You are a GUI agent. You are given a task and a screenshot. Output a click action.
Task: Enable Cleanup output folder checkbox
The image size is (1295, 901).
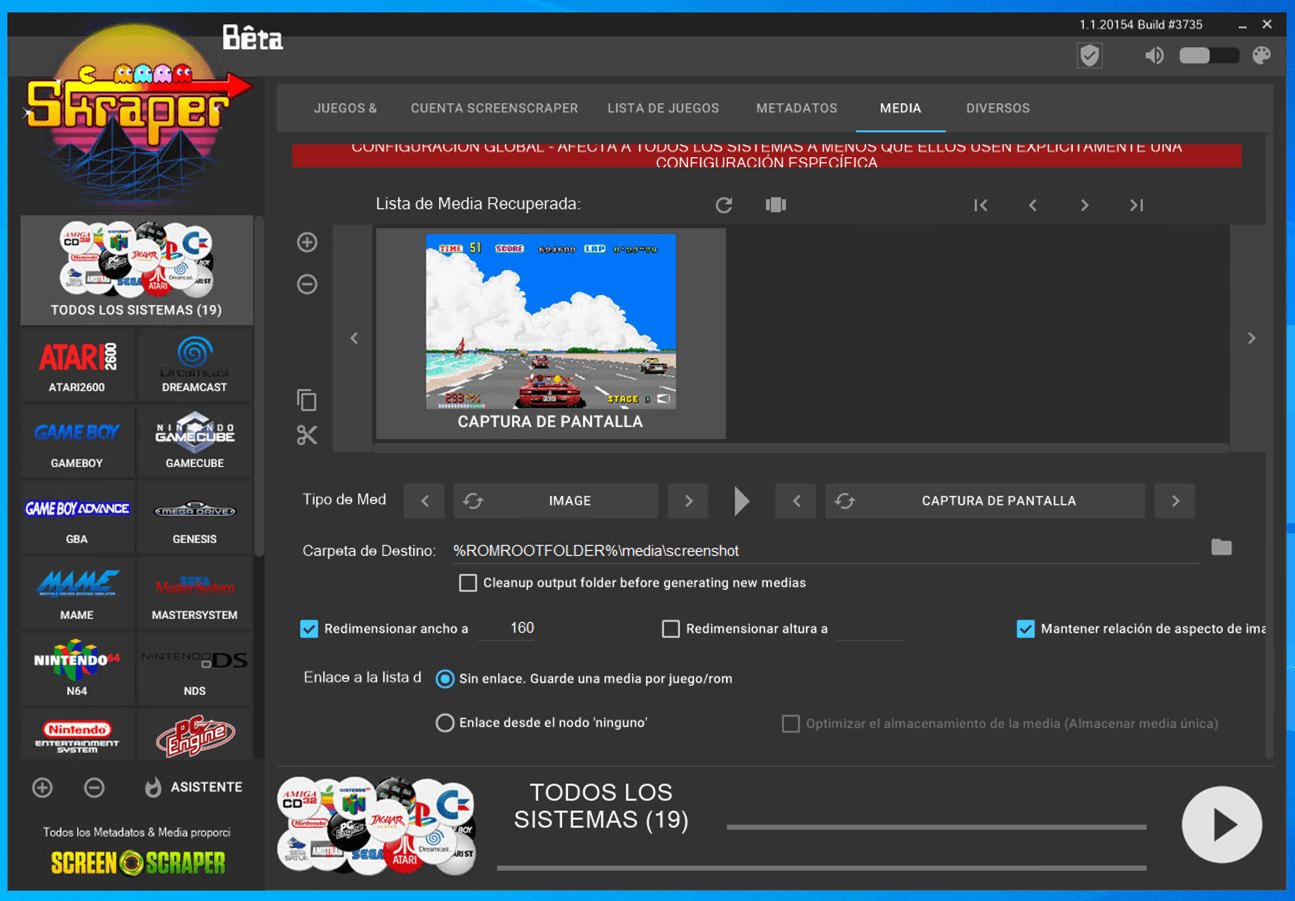point(467,582)
